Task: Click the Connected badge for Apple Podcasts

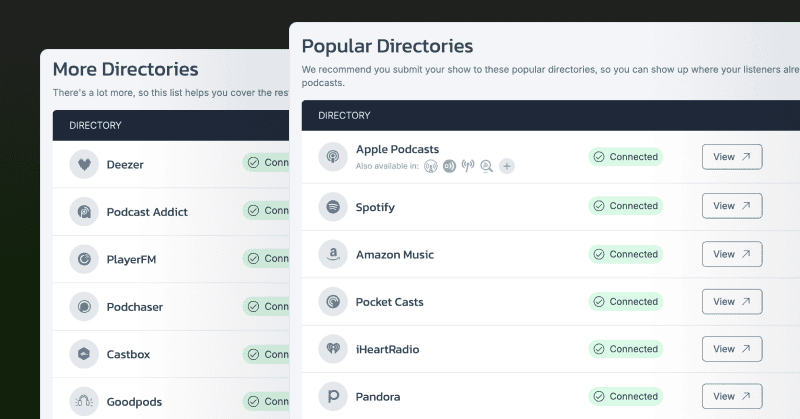Action: [626, 157]
